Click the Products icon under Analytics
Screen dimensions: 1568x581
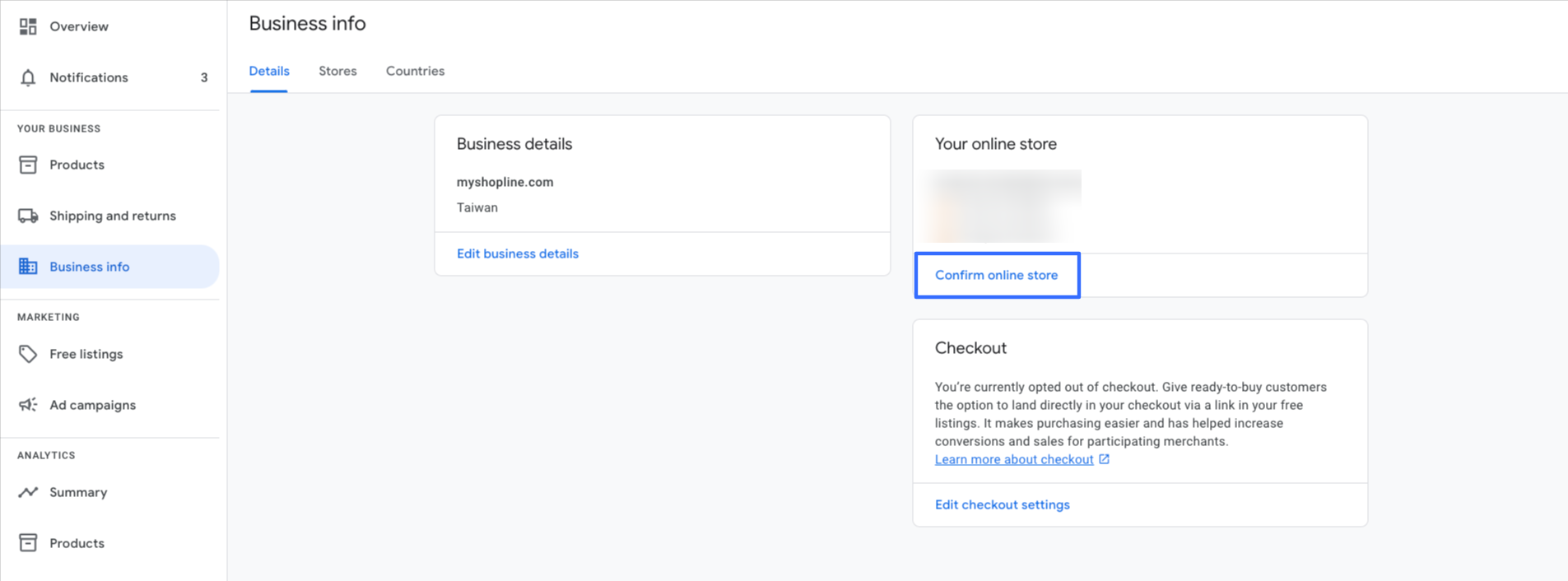tap(28, 543)
